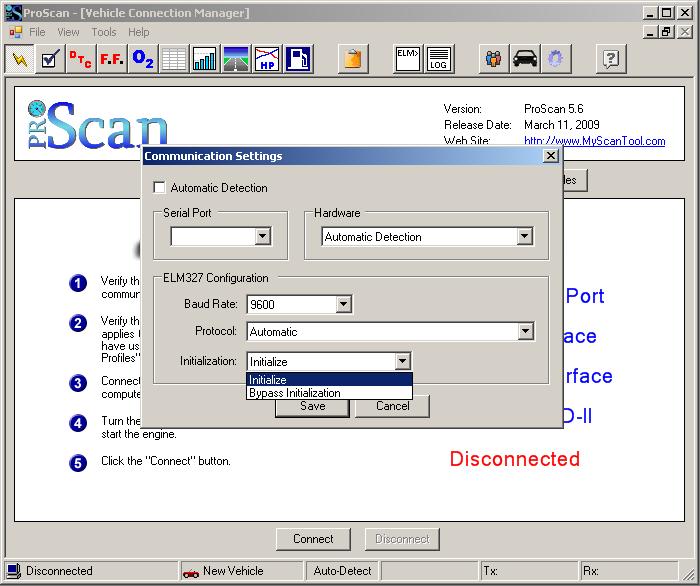Viewport: 700px width, 586px height.
Task: Enable the Automatic Detection checkbox
Action: [x=159, y=188]
